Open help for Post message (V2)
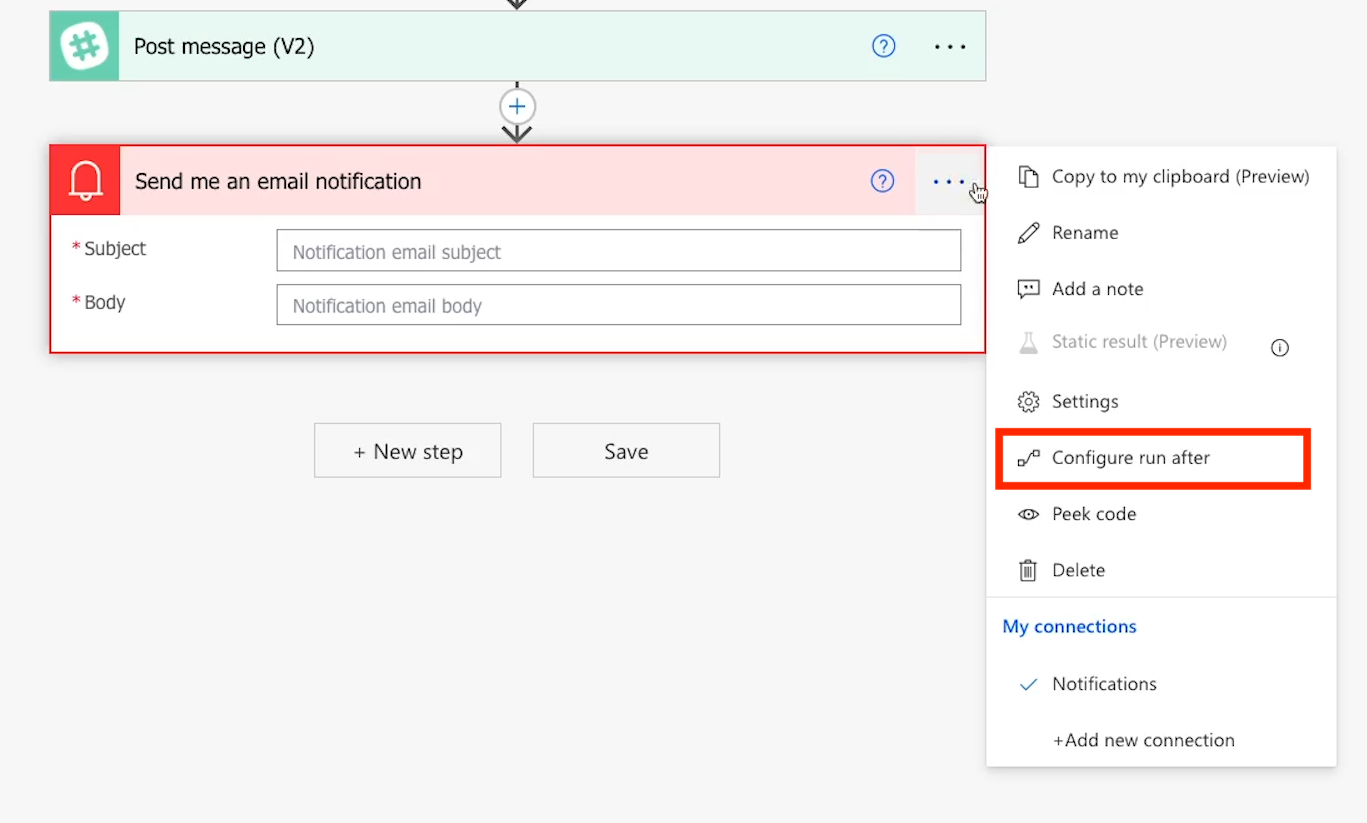This screenshot has width=1367, height=823. click(x=884, y=46)
